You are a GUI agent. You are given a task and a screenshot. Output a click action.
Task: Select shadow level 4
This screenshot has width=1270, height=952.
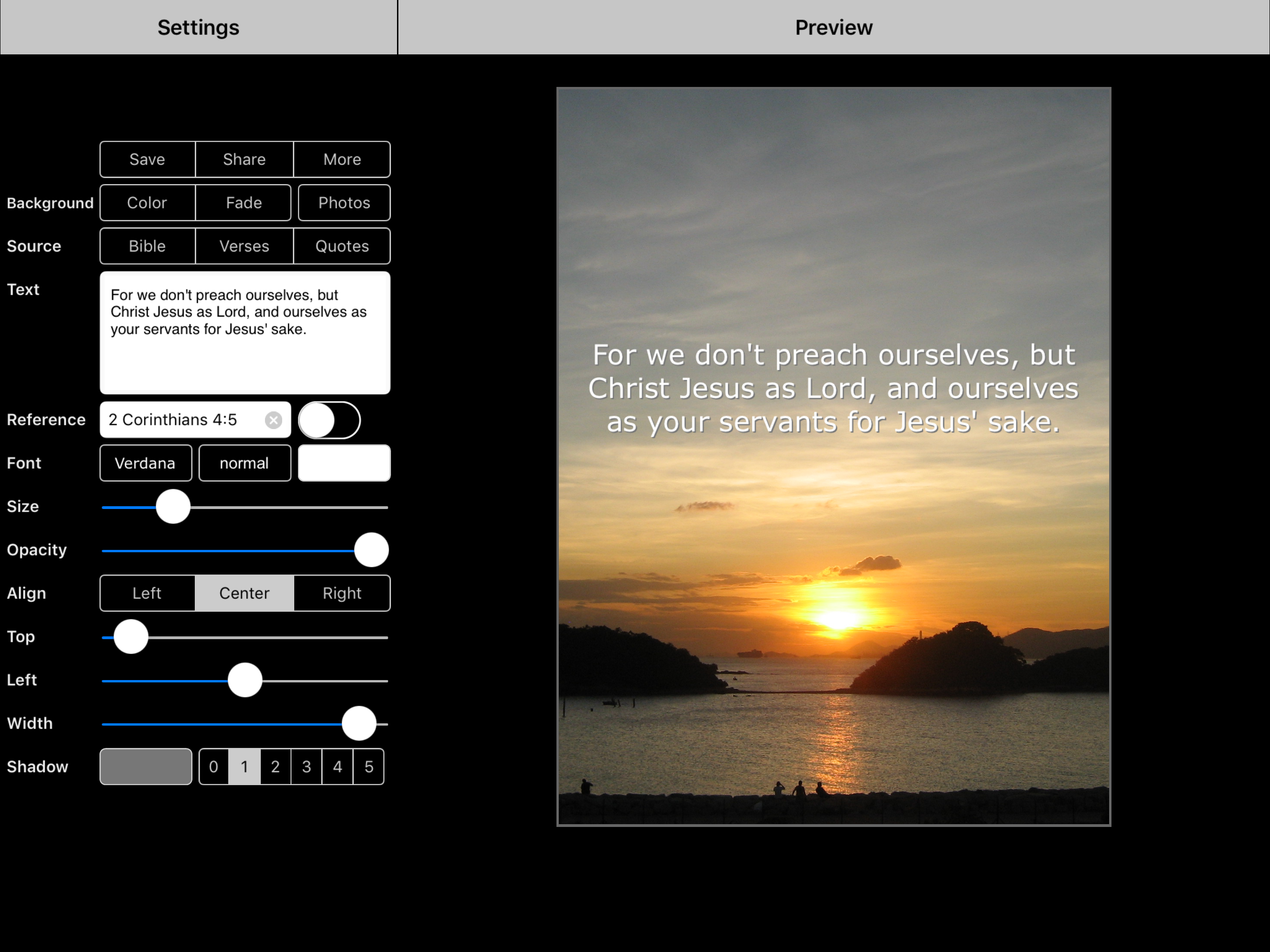pos(337,767)
